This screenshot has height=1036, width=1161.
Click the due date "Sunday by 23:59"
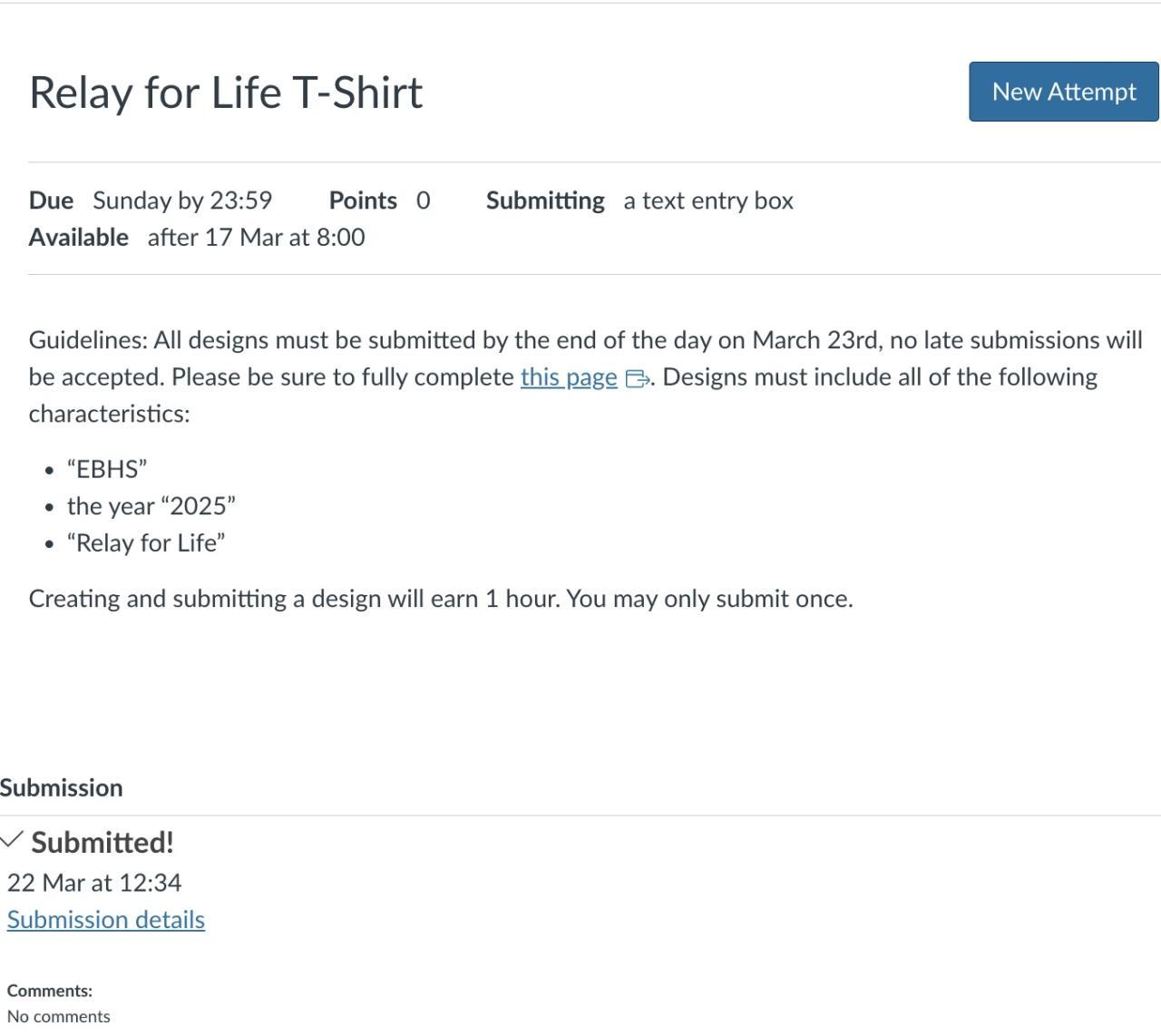pyautogui.click(x=182, y=200)
